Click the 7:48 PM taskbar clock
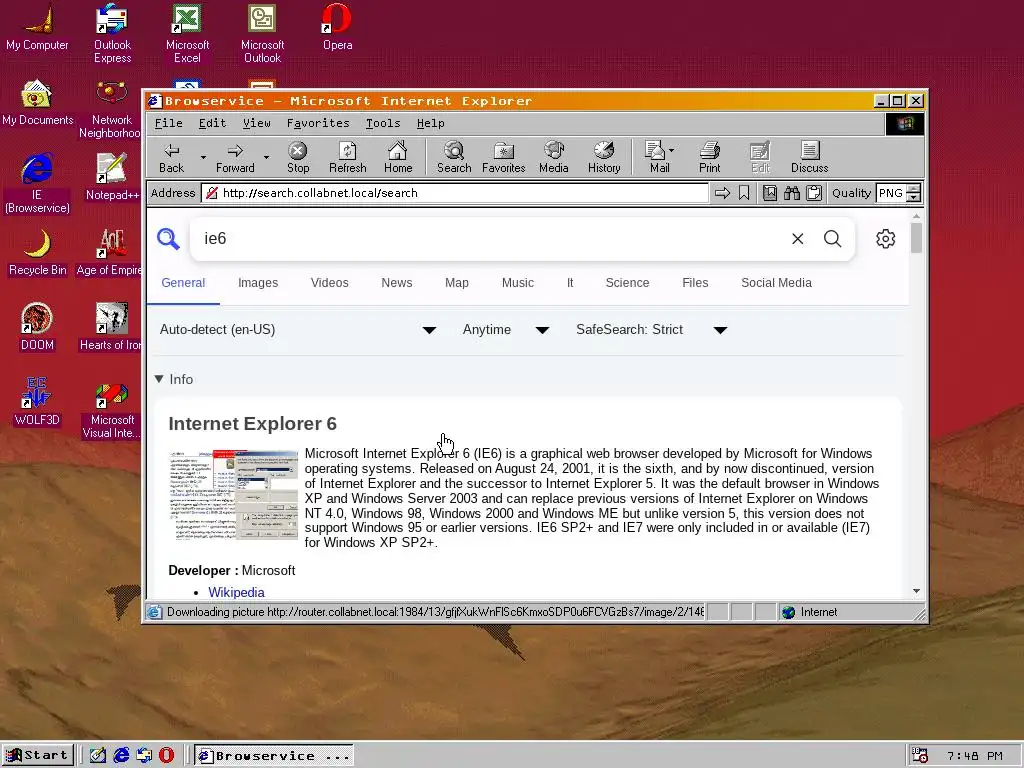The width and height of the screenshot is (1024, 768). (x=974, y=756)
